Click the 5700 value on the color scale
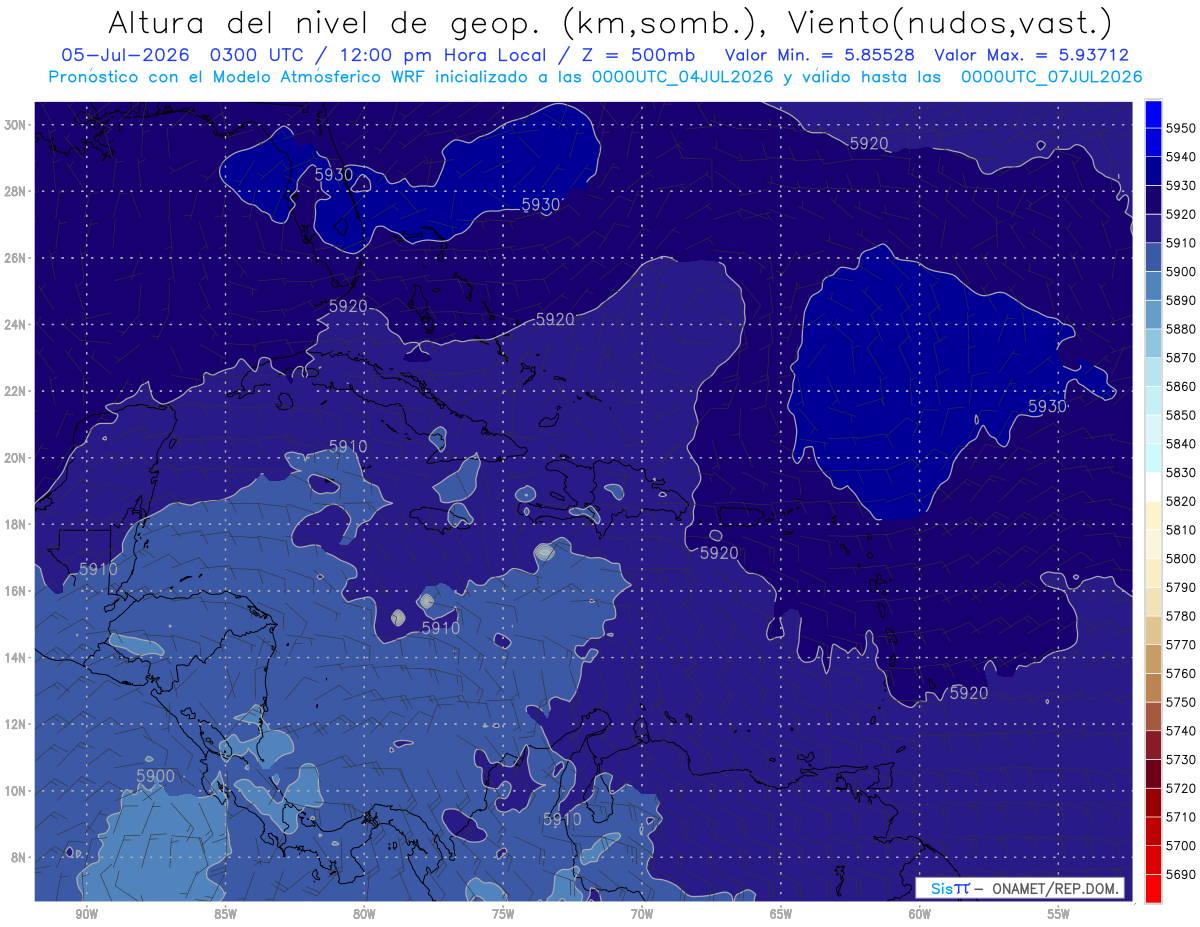This screenshot has height=927, width=1200. pyautogui.click(x=1180, y=845)
